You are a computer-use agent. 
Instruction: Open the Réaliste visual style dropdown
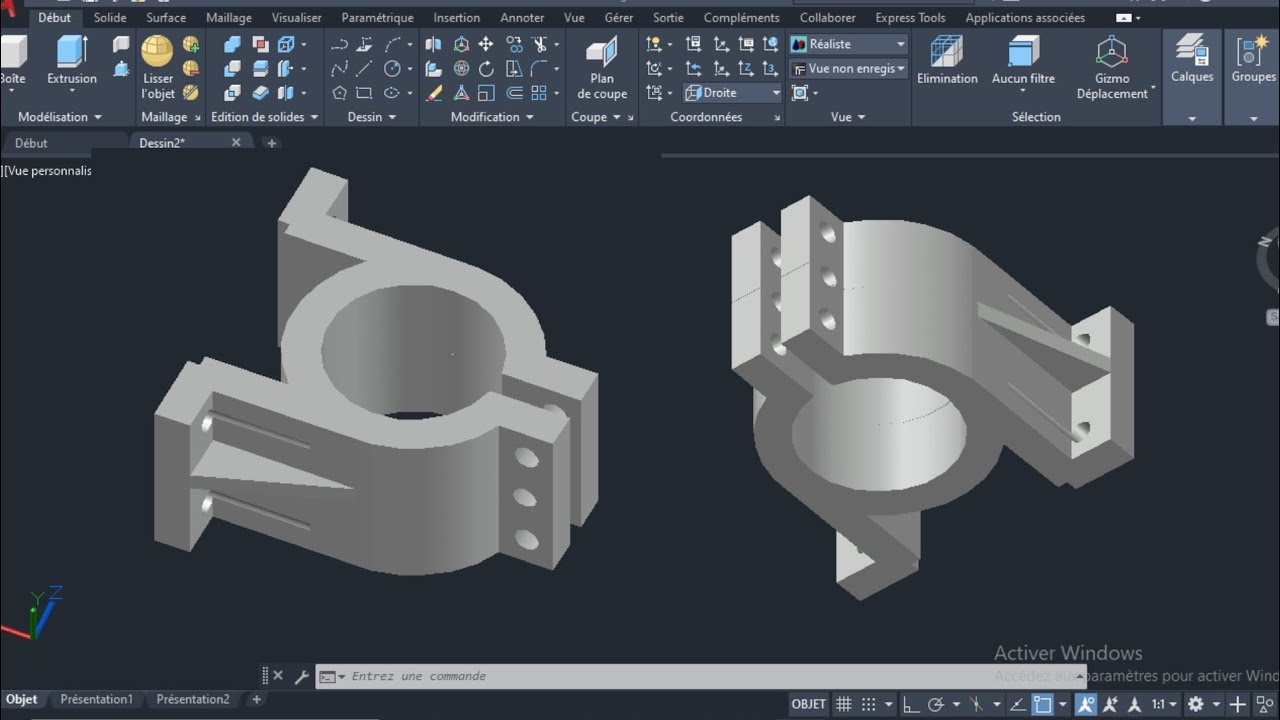click(848, 44)
